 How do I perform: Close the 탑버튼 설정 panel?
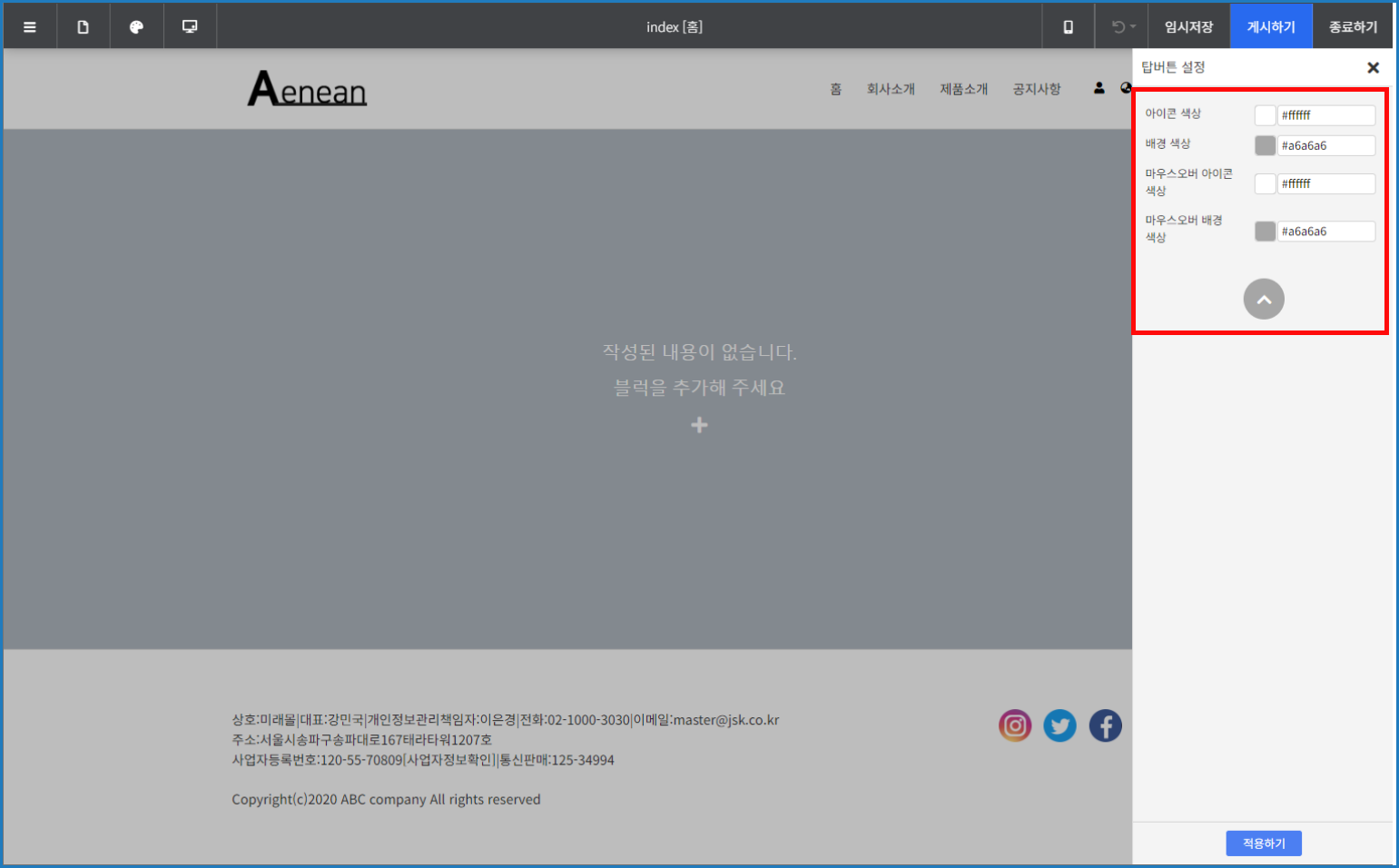pos(1373,67)
